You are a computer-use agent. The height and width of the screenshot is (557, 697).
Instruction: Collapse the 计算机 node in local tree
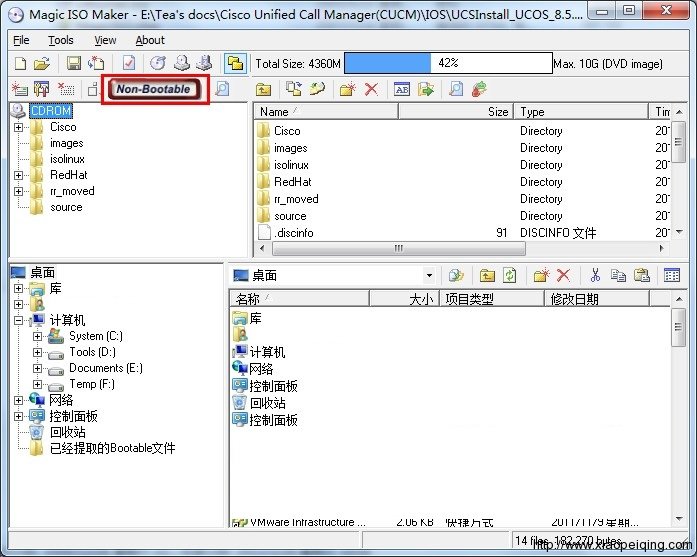[18, 321]
